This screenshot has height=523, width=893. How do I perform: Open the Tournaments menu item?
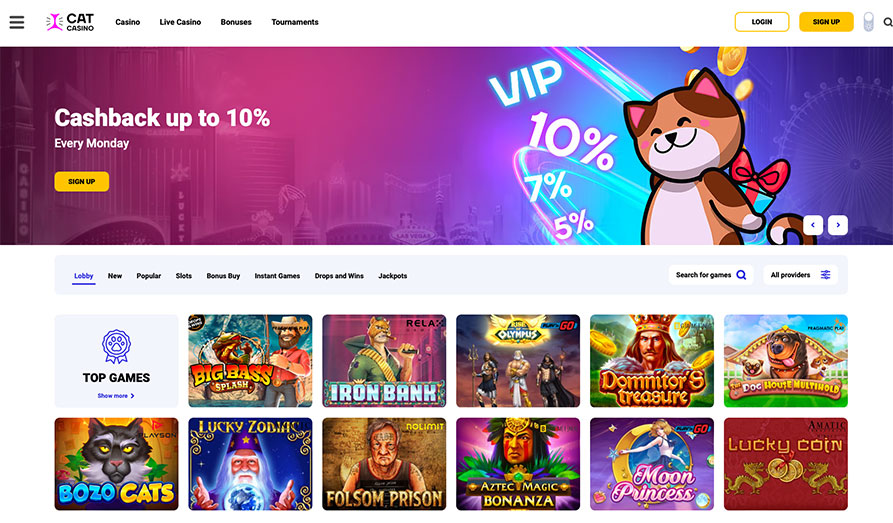click(x=294, y=22)
